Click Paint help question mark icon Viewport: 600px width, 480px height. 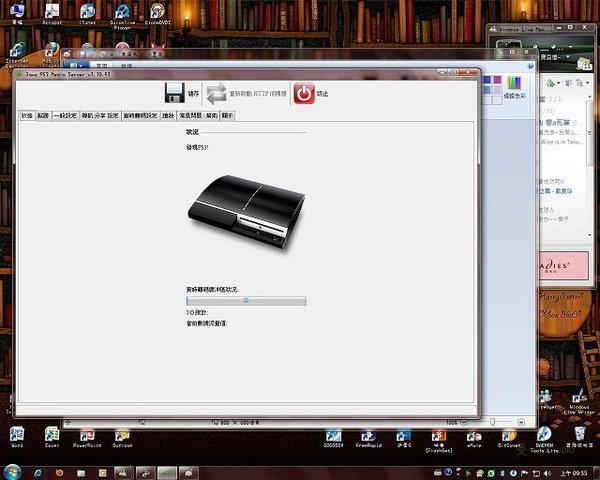pyautogui.click(x=530, y=66)
